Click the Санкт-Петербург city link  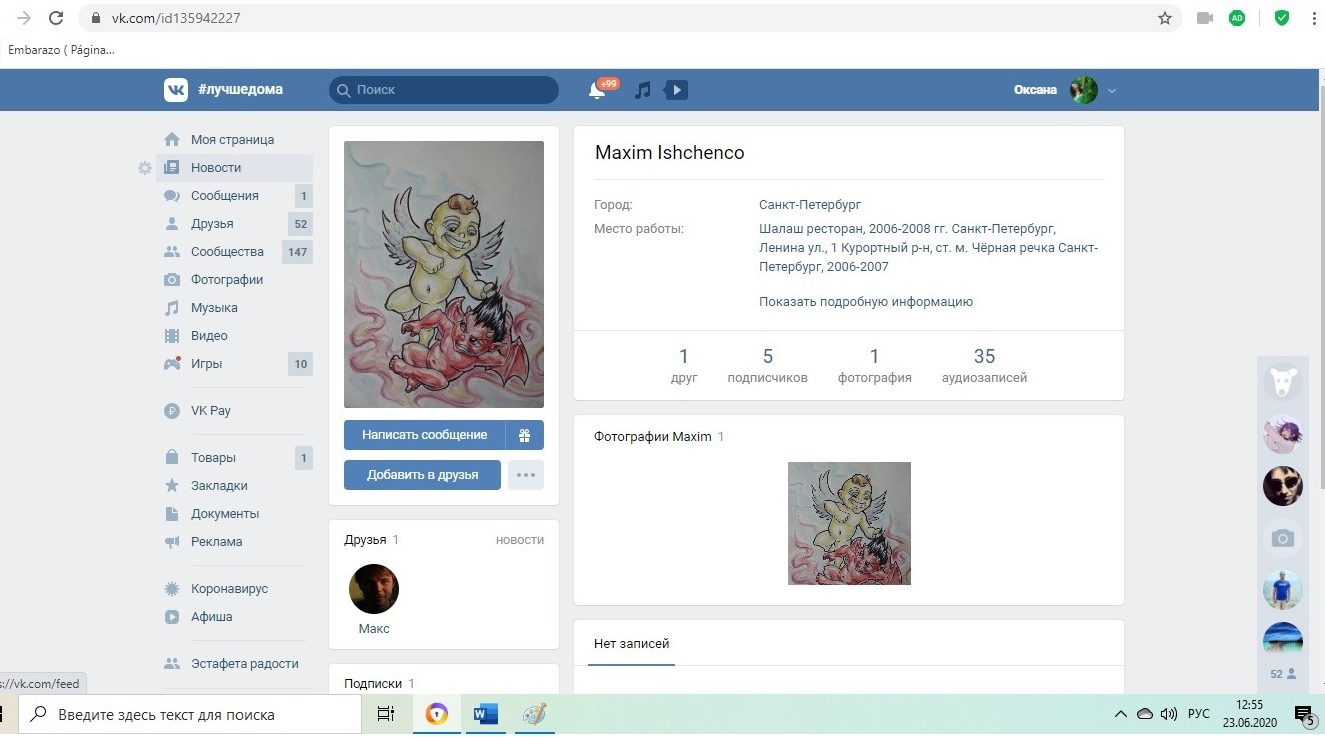point(810,205)
